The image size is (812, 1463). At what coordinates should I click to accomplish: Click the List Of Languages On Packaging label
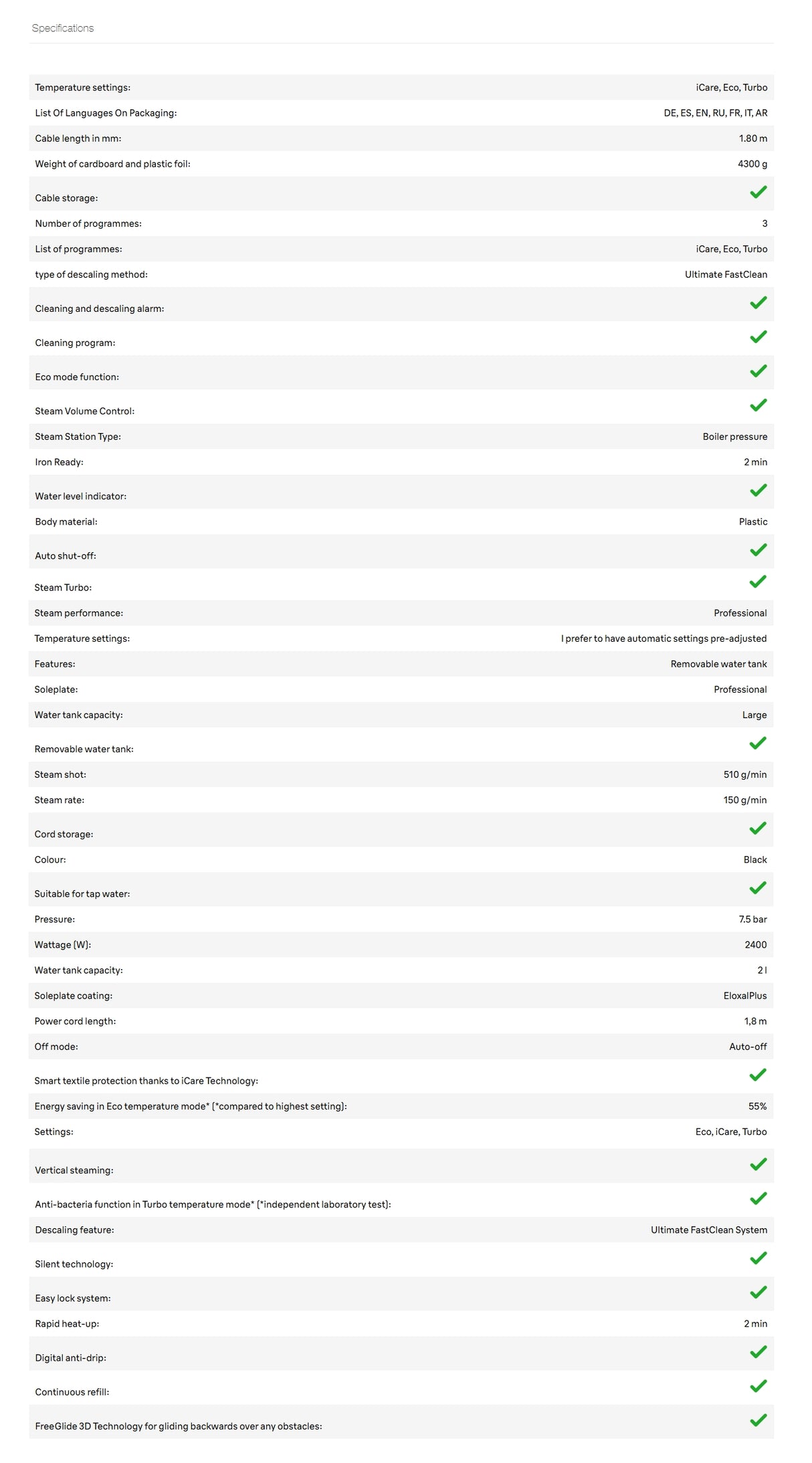coord(106,113)
